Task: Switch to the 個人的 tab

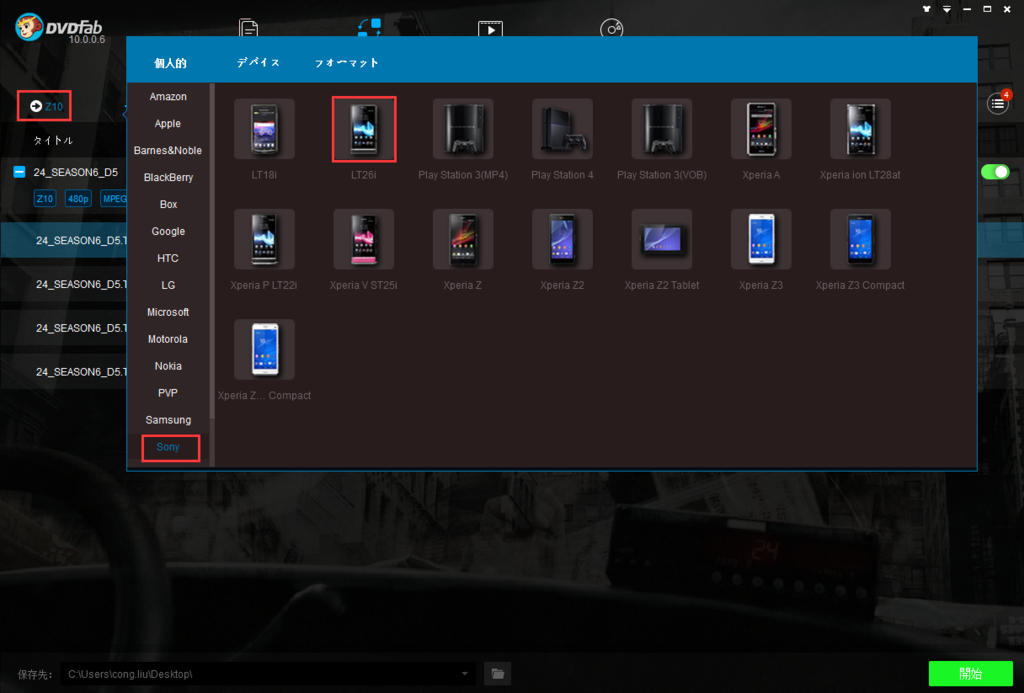Action: [170, 63]
